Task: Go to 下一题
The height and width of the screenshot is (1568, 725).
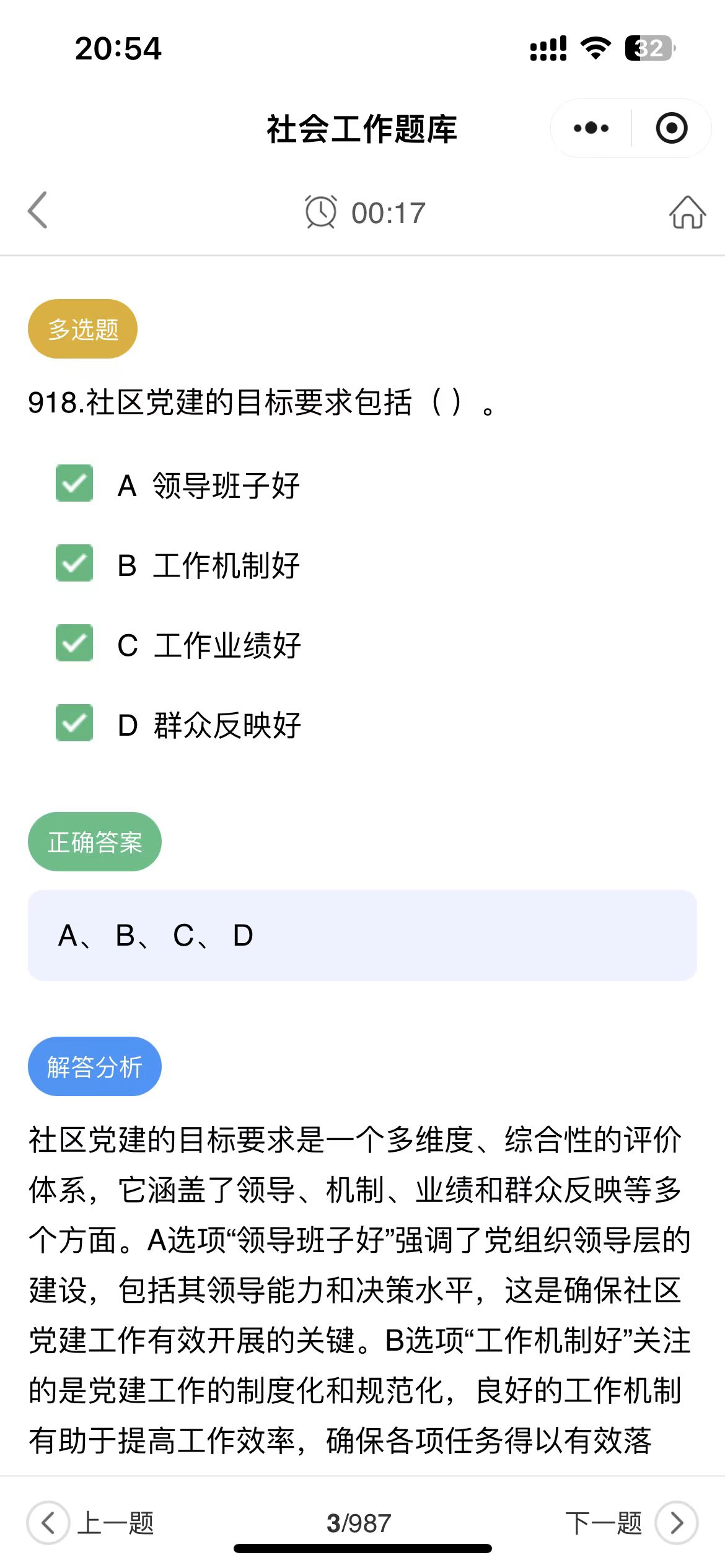Action: point(604,1523)
